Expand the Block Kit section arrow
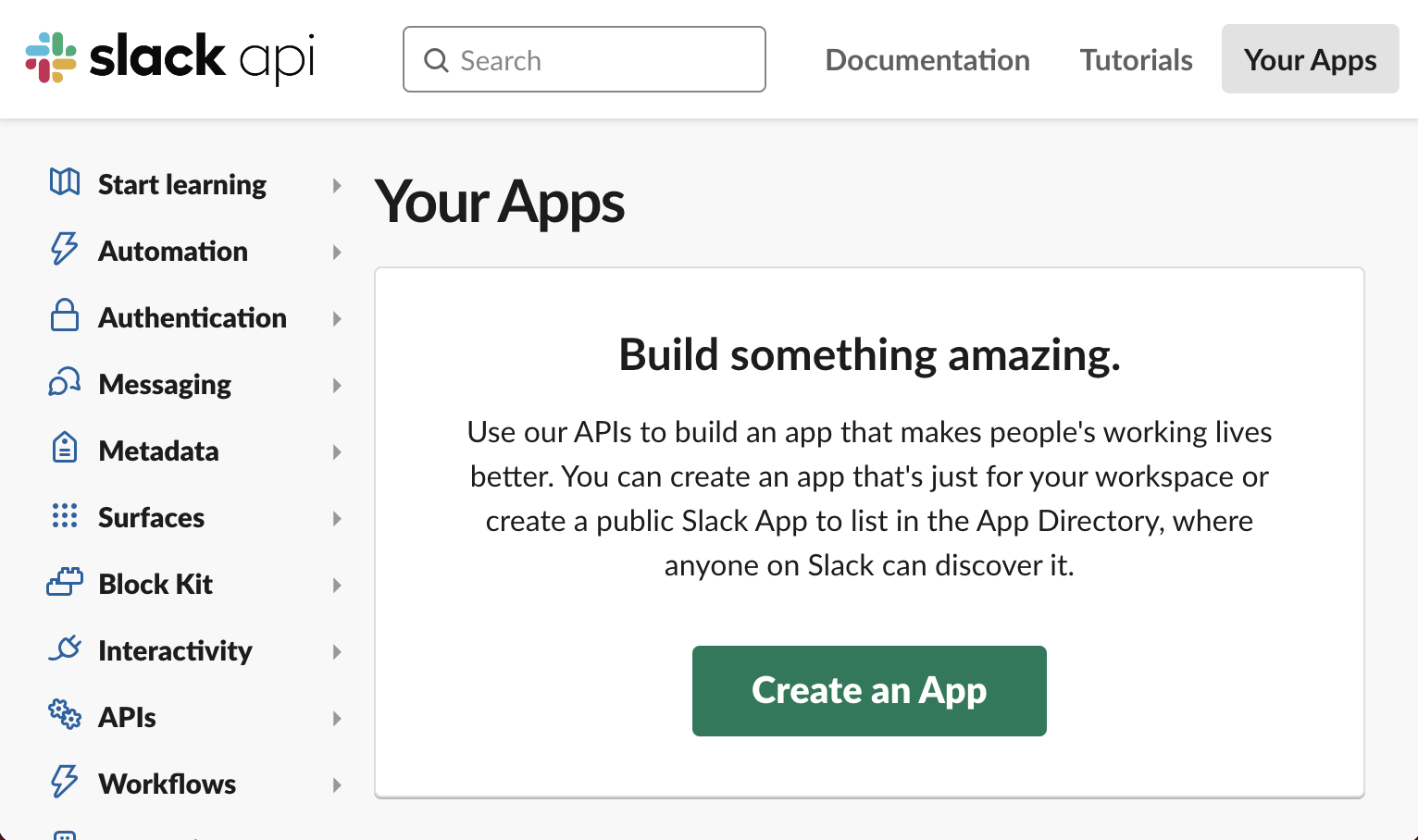The image size is (1418, 840). point(337,586)
